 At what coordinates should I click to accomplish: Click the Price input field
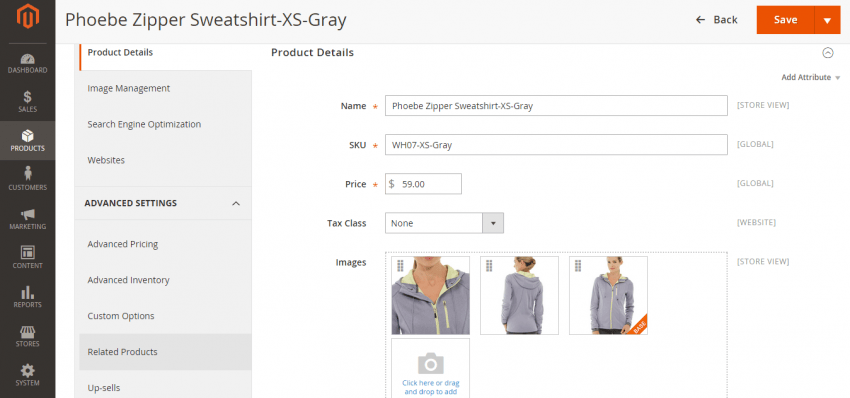pos(423,184)
